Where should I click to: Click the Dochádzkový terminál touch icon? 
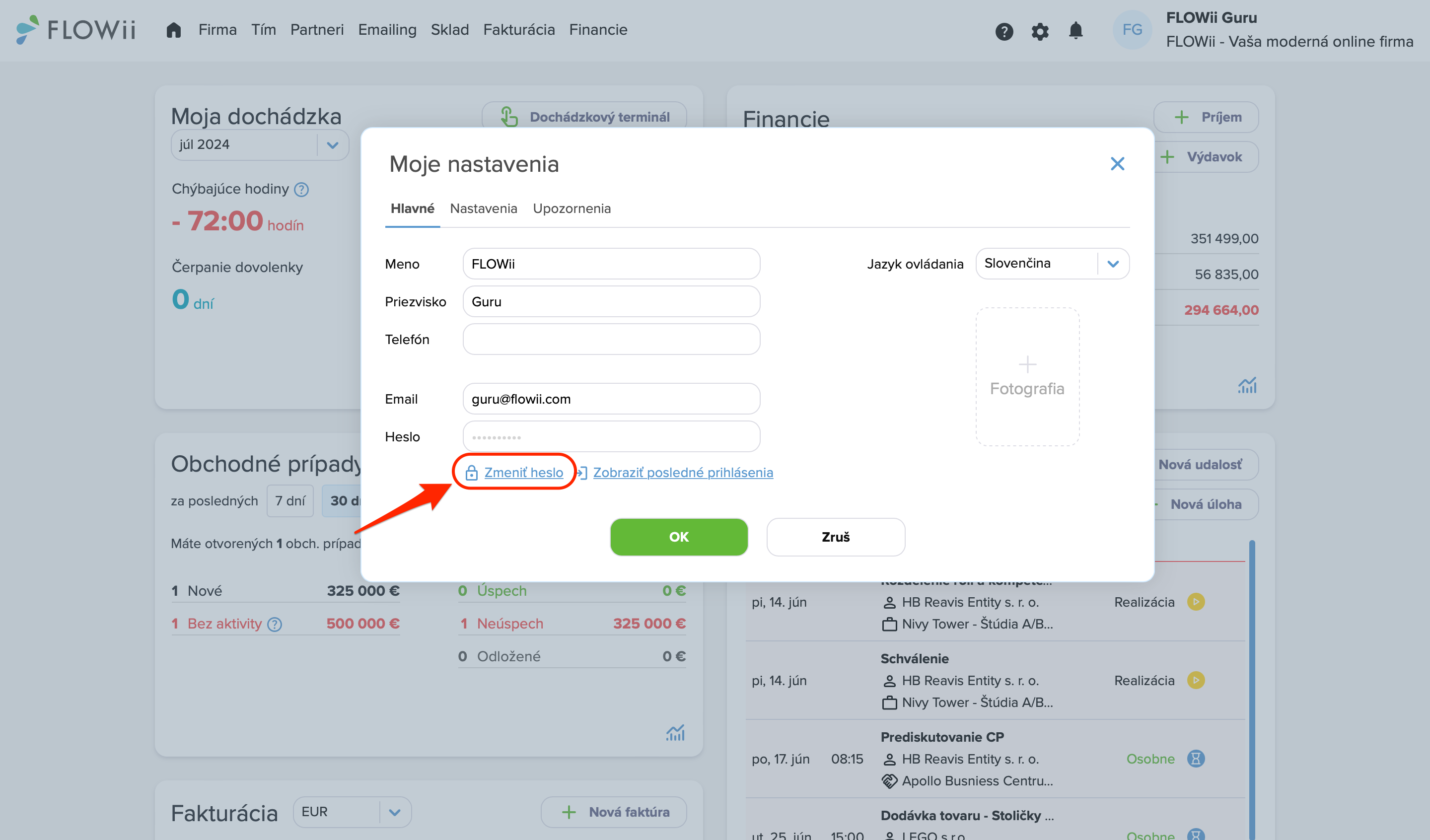point(509,117)
